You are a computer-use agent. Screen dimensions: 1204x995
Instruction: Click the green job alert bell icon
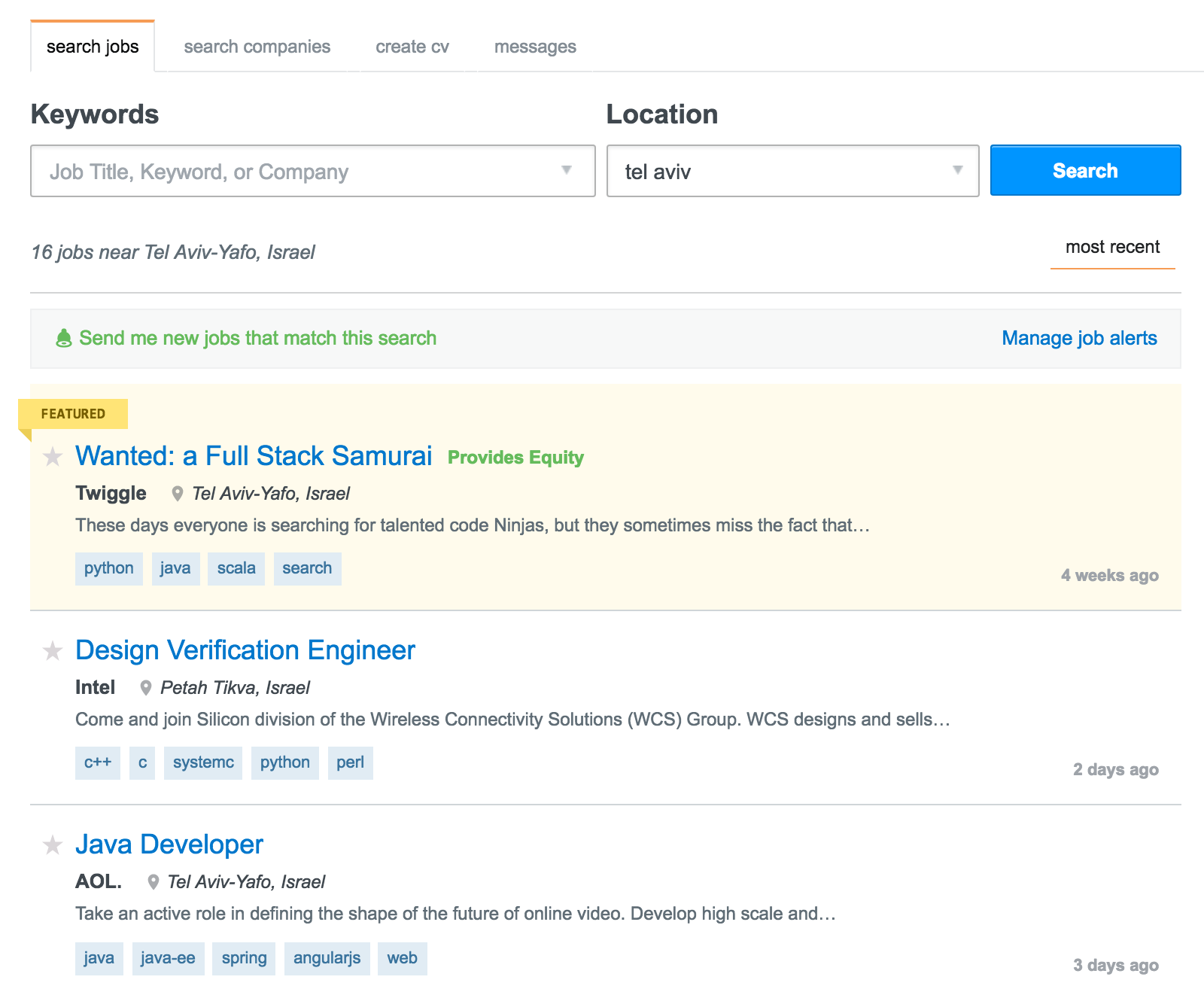(x=63, y=338)
